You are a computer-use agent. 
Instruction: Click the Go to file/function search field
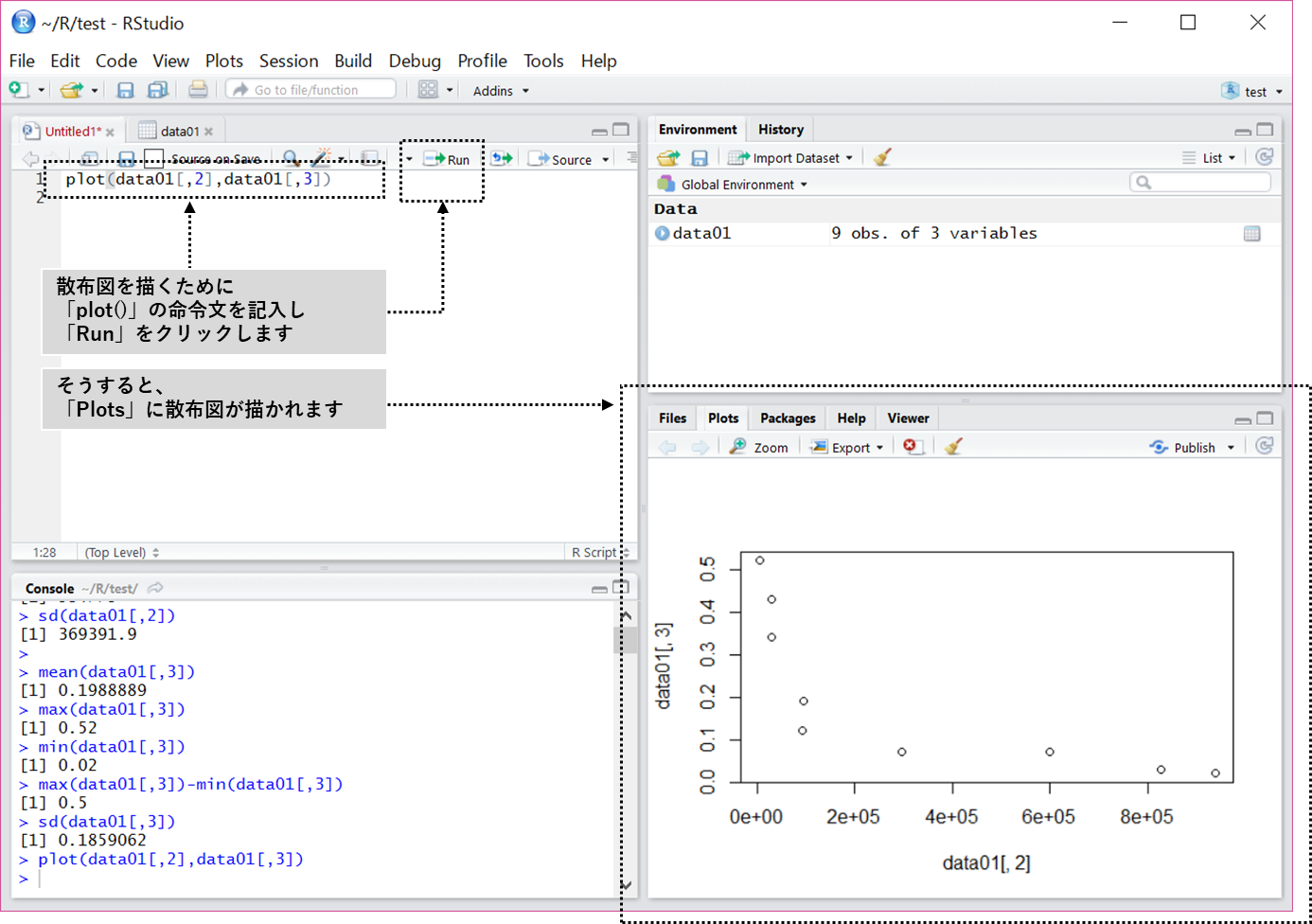pos(310,90)
